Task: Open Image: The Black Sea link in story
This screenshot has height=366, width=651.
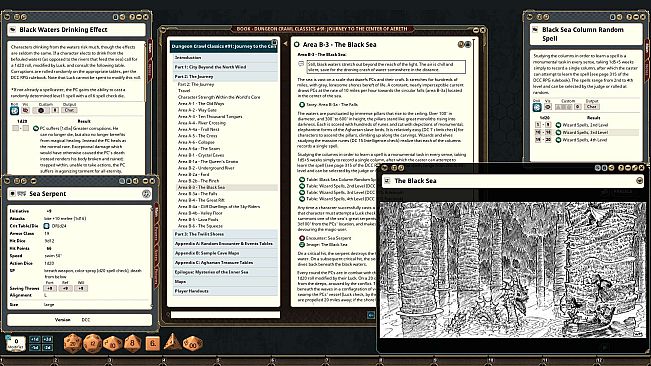Action: point(302,244)
